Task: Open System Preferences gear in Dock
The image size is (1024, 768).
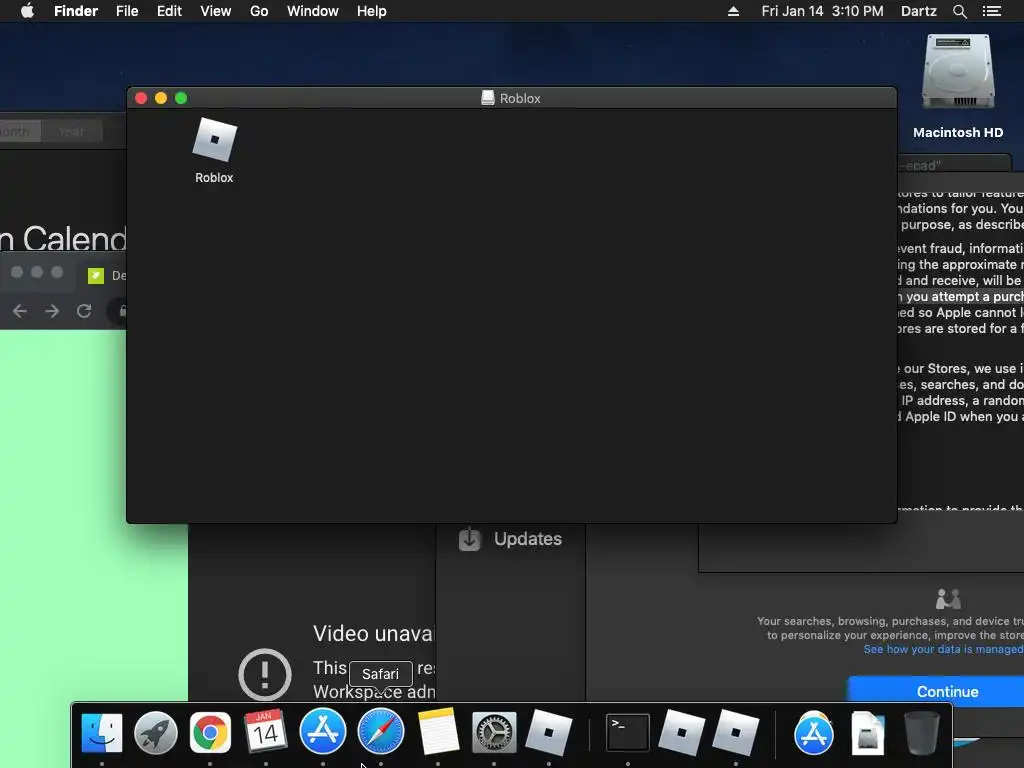Action: pyautogui.click(x=494, y=732)
